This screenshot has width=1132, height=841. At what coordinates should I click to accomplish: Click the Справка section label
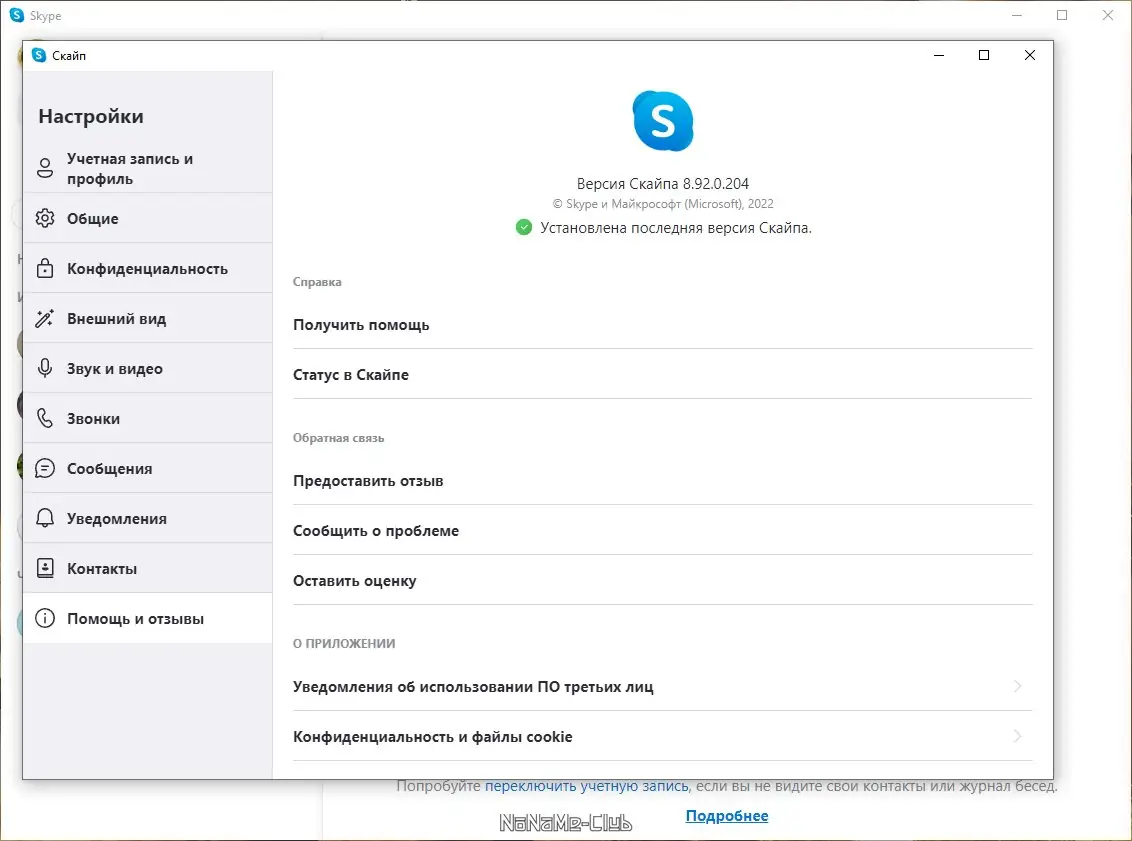tap(317, 282)
